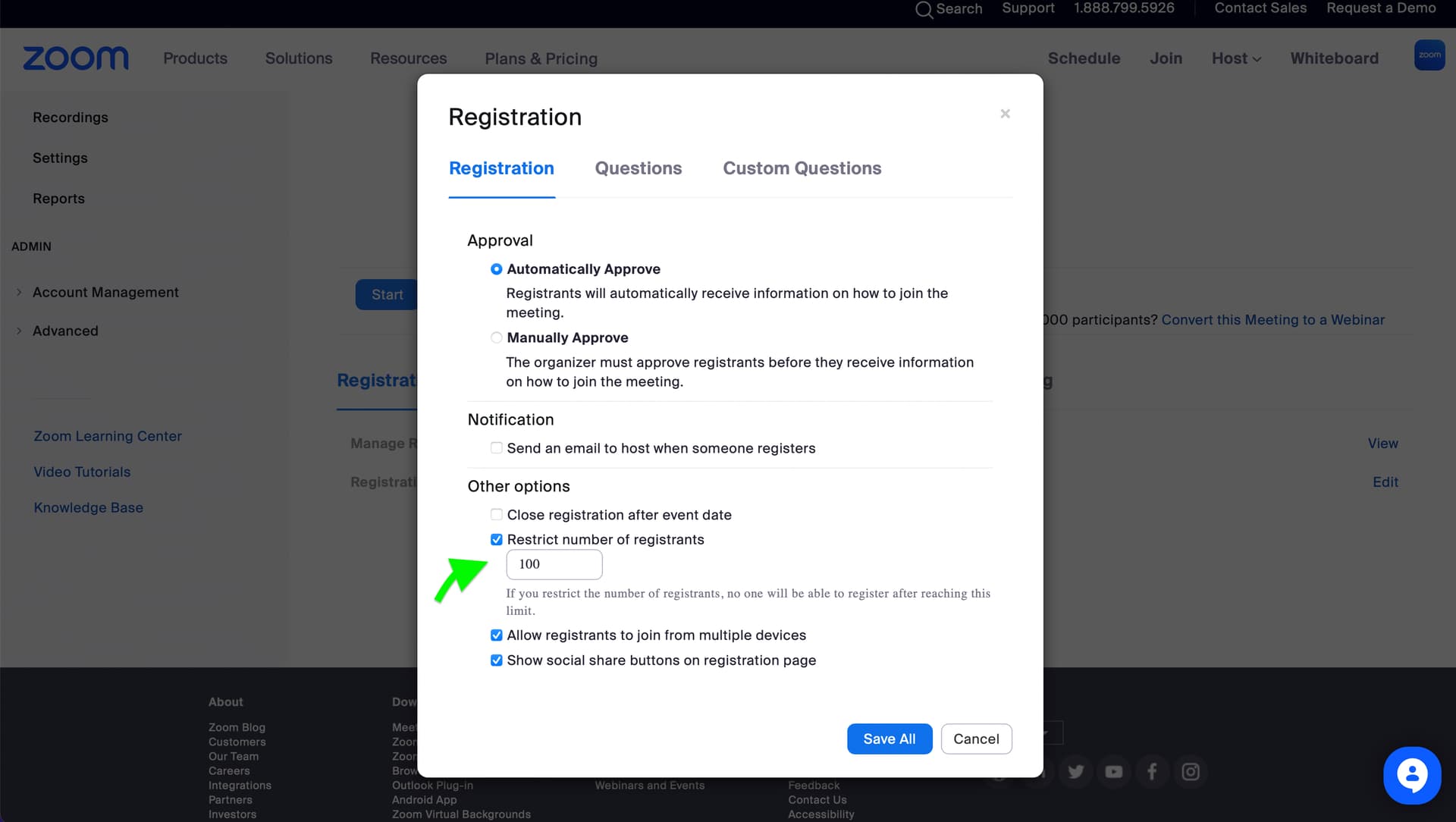Open the Questions tab in the modal

click(x=638, y=168)
